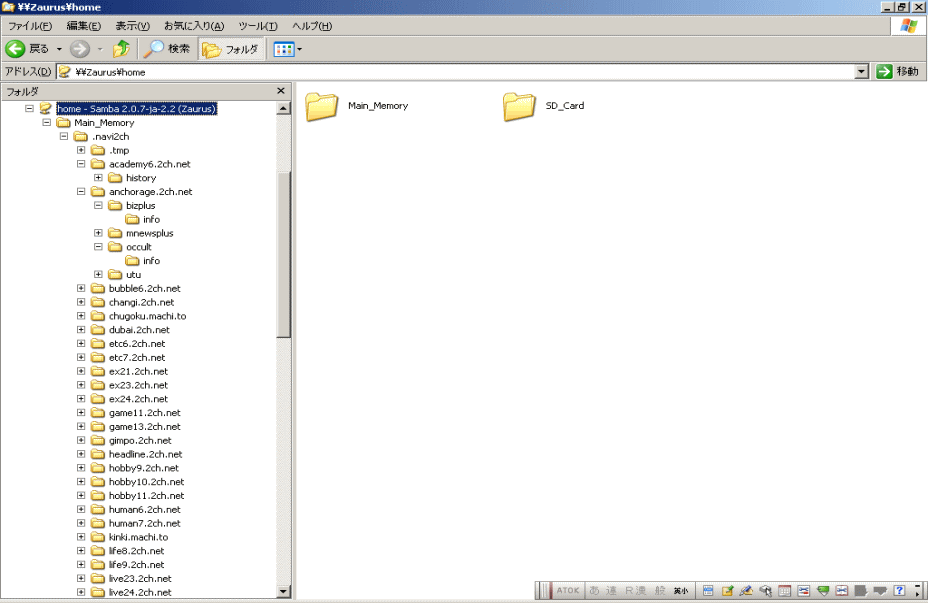Click the ATOK '英小' mode indicator
Viewport: 928px width, 603px height.
[681, 591]
